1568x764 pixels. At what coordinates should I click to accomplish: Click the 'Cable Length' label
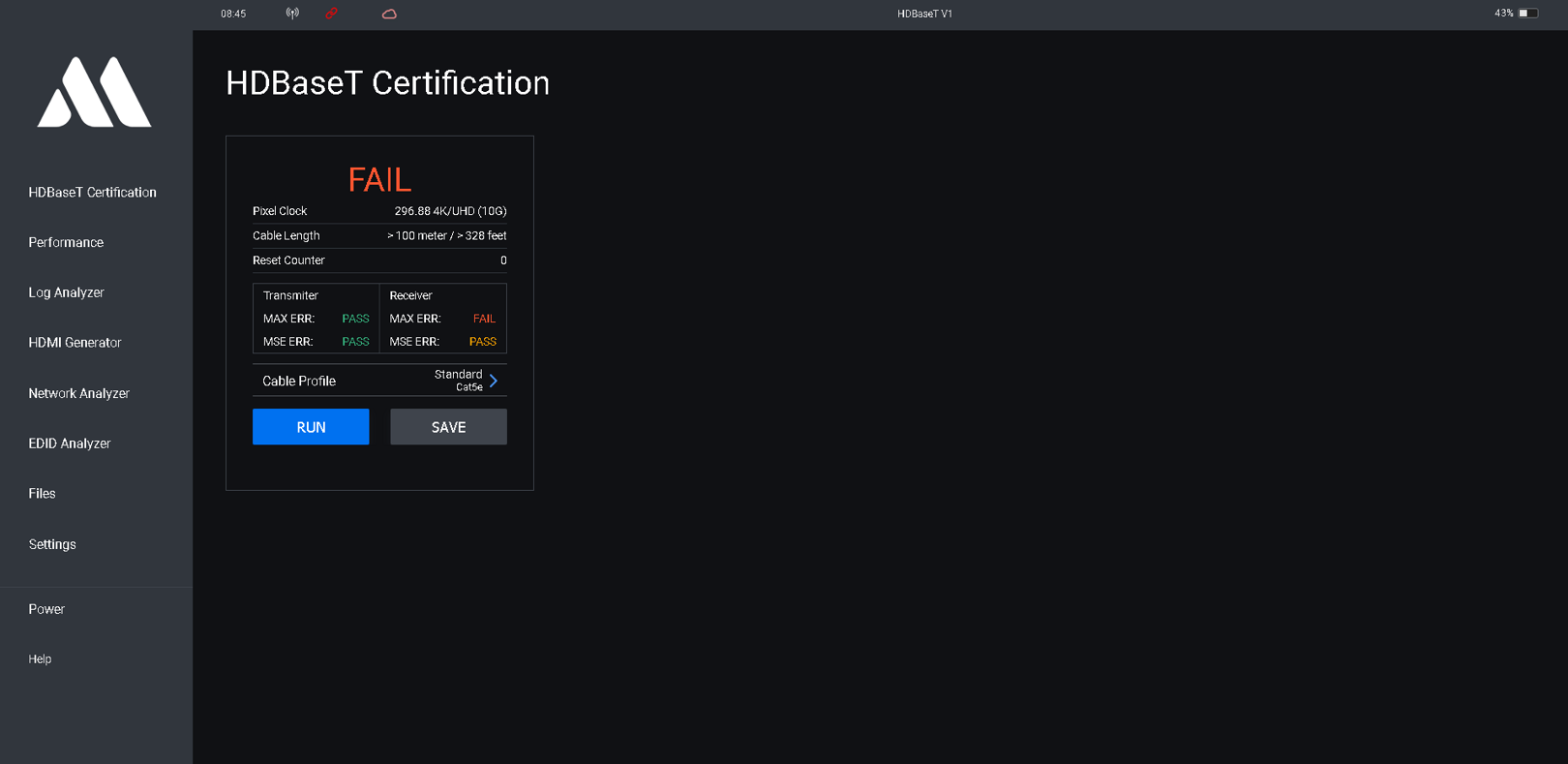286,235
